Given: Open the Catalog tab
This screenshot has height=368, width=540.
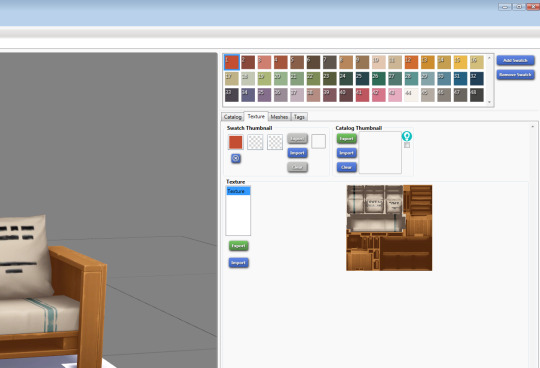Looking at the screenshot, I should tap(232, 117).
